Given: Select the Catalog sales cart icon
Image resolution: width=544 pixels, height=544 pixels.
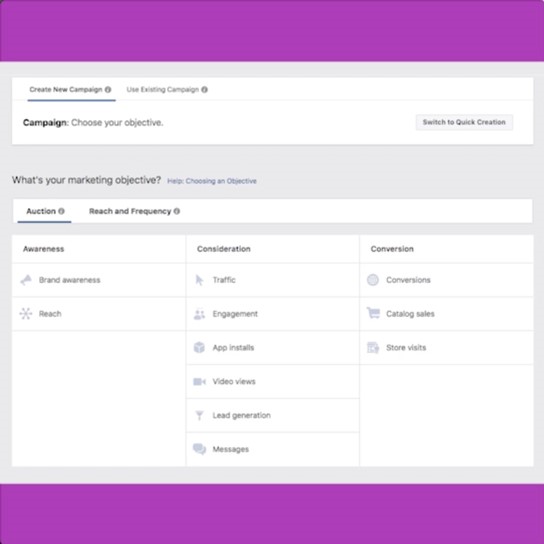Looking at the screenshot, I should (373, 313).
